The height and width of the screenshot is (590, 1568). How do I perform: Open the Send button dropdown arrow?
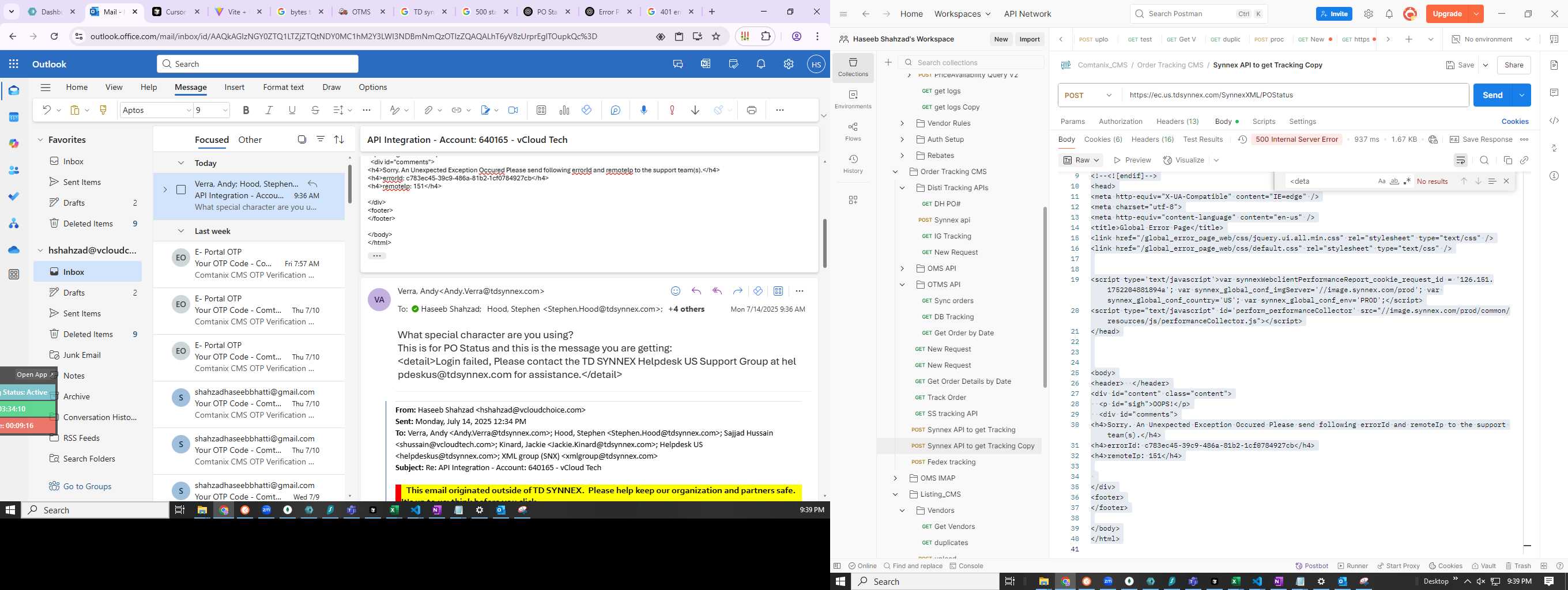1521,95
